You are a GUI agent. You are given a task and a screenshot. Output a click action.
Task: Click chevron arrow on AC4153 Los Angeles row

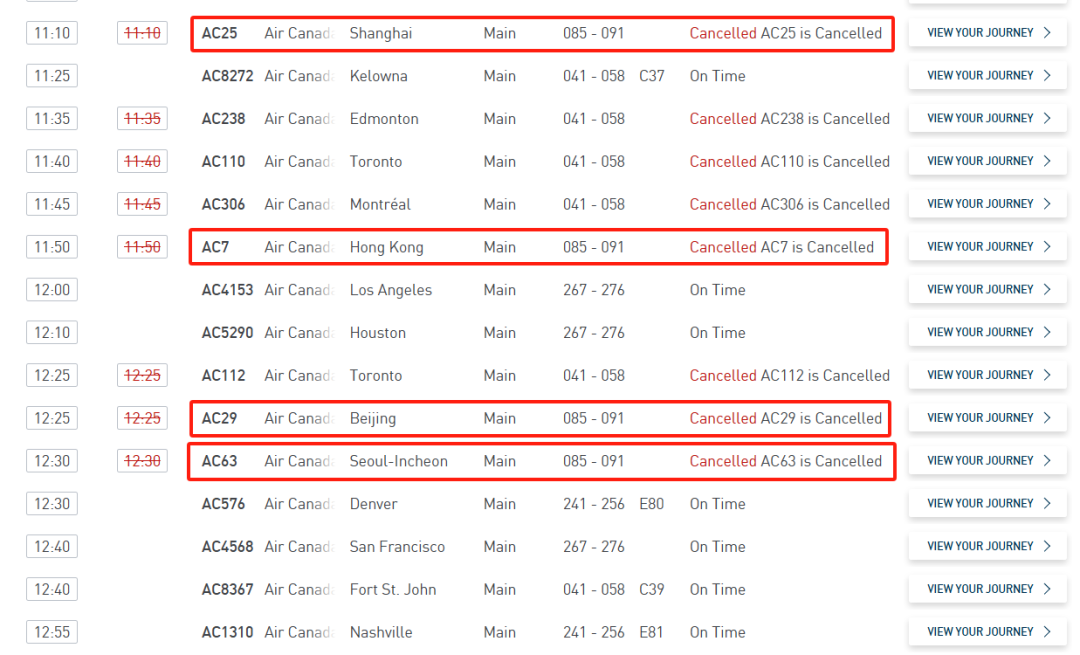1047,290
